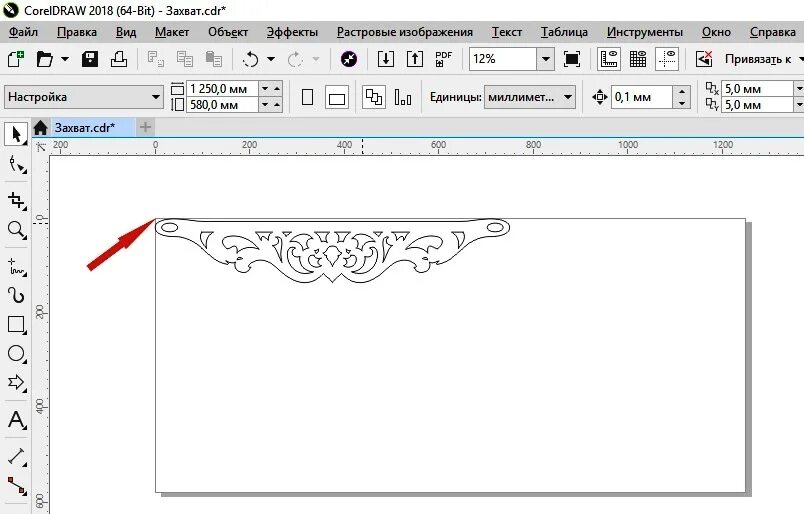Screen dimensions: 804x514
Task: Open the Текст menu
Action: point(507,32)
